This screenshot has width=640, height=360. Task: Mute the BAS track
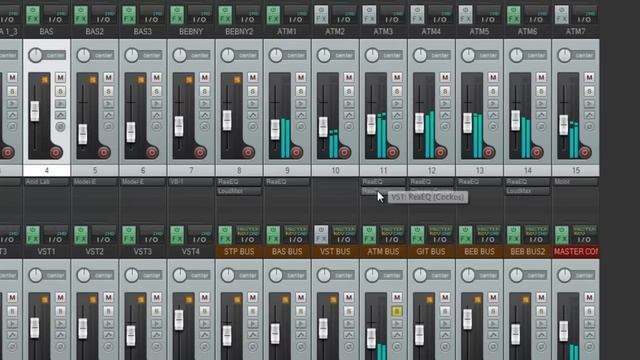pos(60,77)
